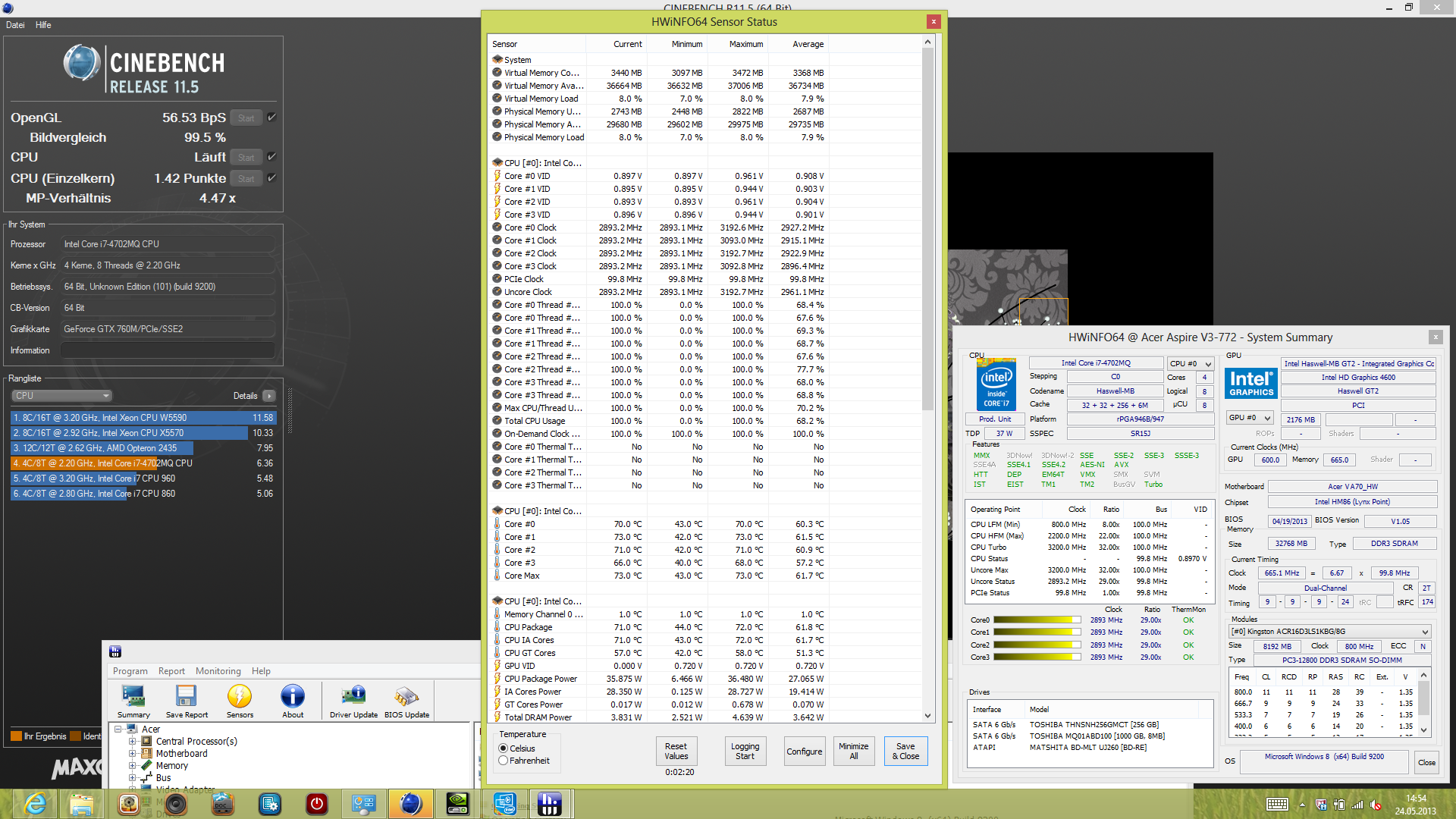Close System Summary with Close button
The width and height of the screenshot is (1456, 819).
pyautogui.click(x=1426, y=762)
